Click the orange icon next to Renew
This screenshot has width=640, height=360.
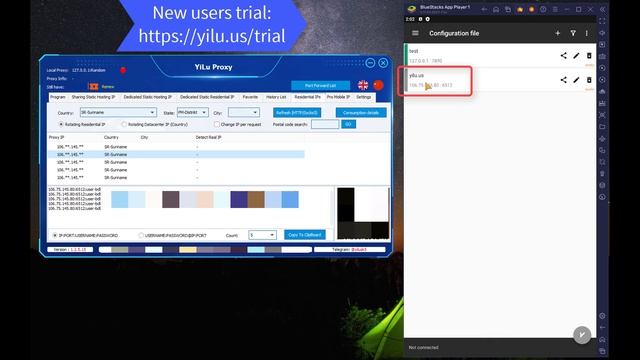tap(93, 87)
